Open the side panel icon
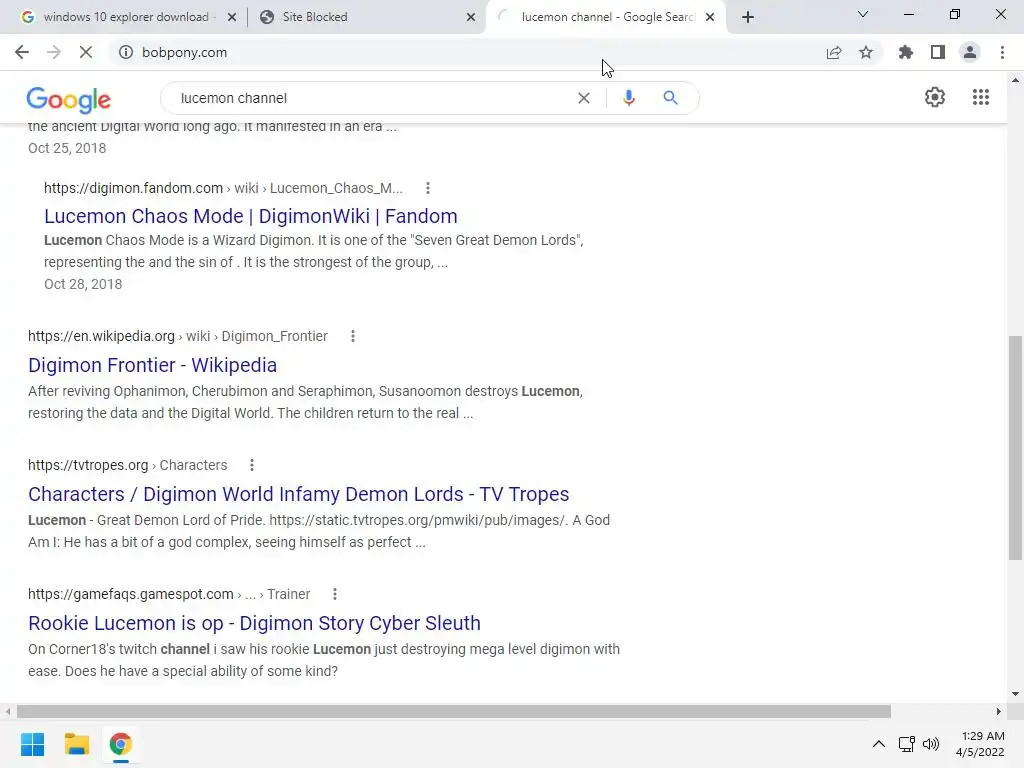Viewport: 1024px width, 768px height. pos(938,52)
